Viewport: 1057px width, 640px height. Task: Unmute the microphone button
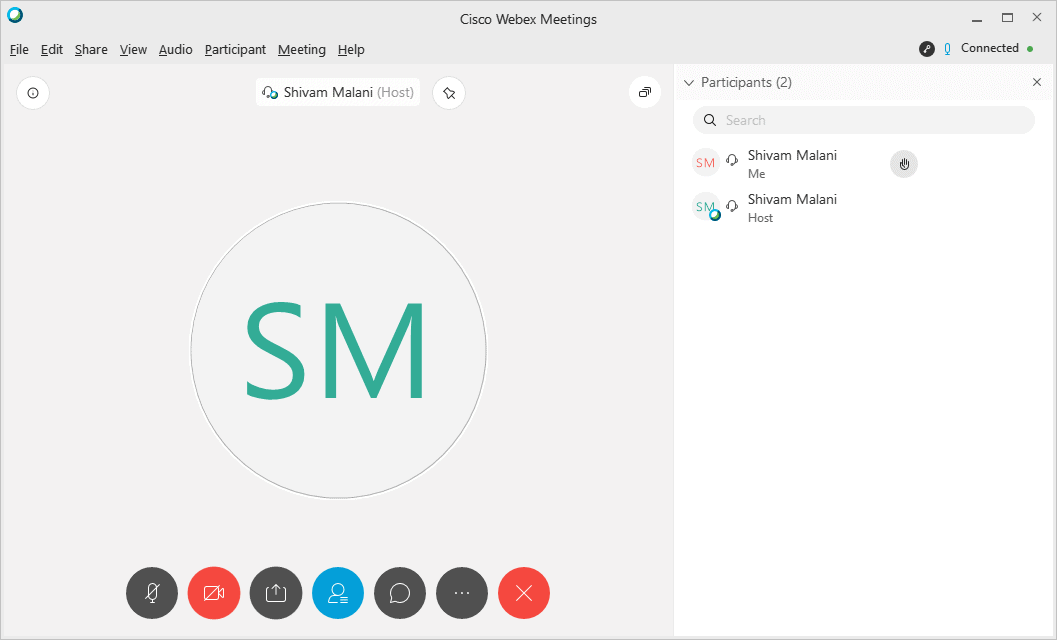pos(152,593)
